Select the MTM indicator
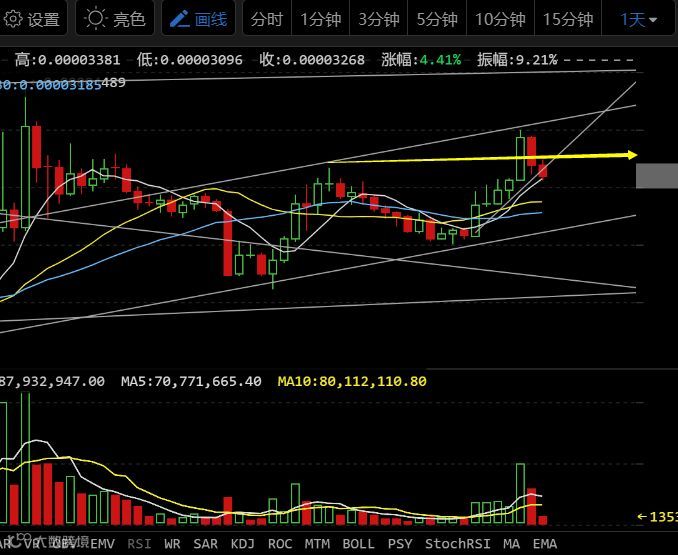The height and width of the screenshot is (555, 678). [x=317, y=543]
